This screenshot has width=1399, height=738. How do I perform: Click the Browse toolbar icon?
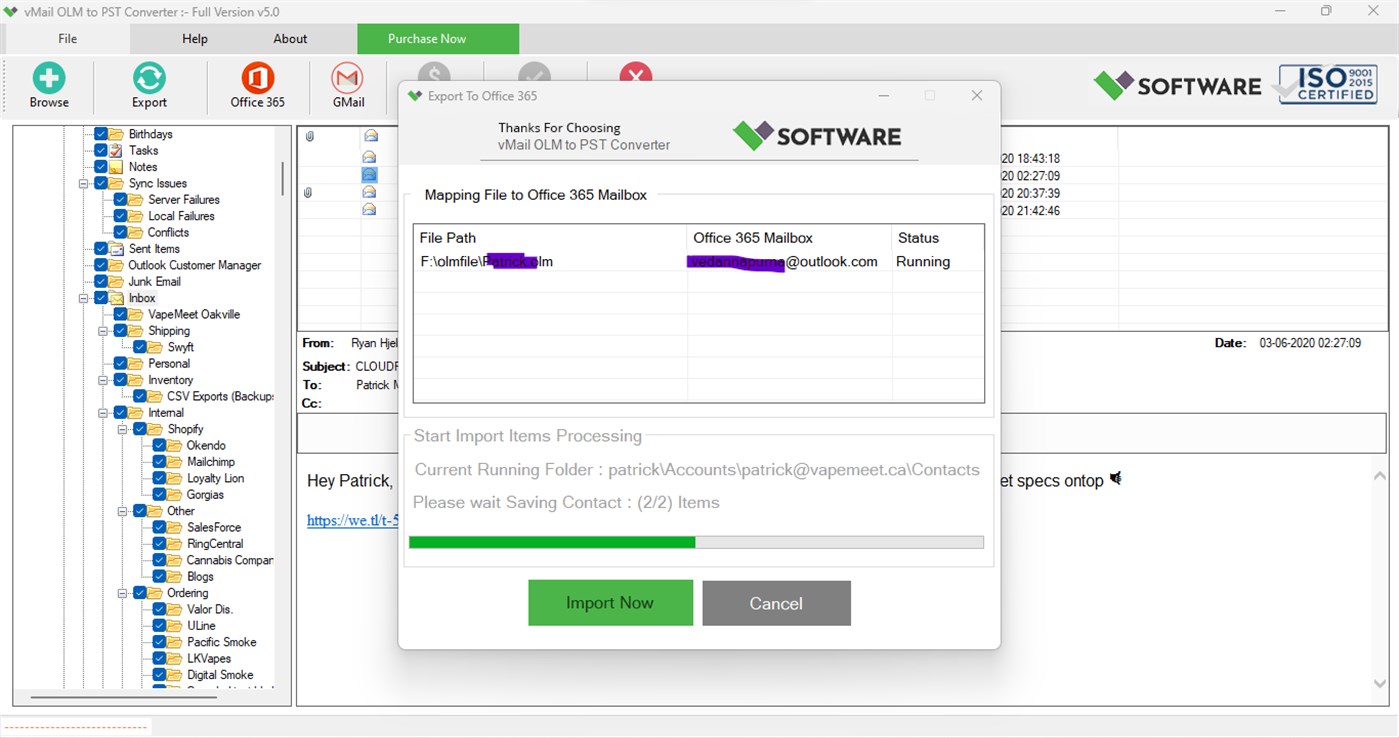(x=48, y=85)
